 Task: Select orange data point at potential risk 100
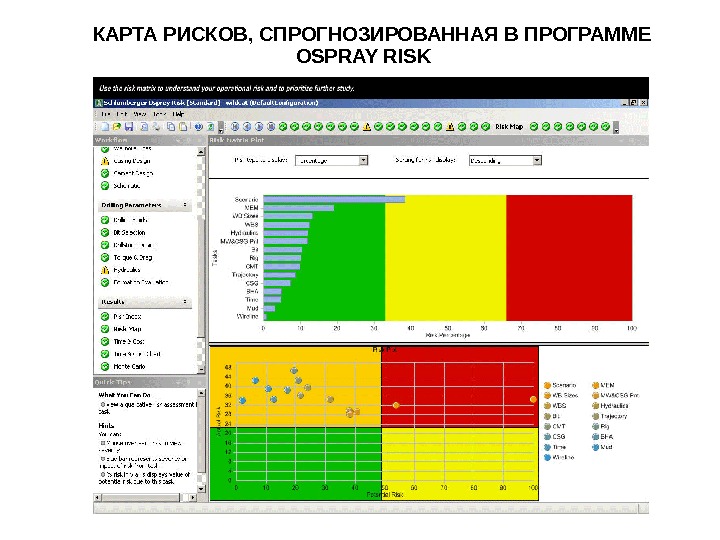pyautogui.click(x=533, y=399)
